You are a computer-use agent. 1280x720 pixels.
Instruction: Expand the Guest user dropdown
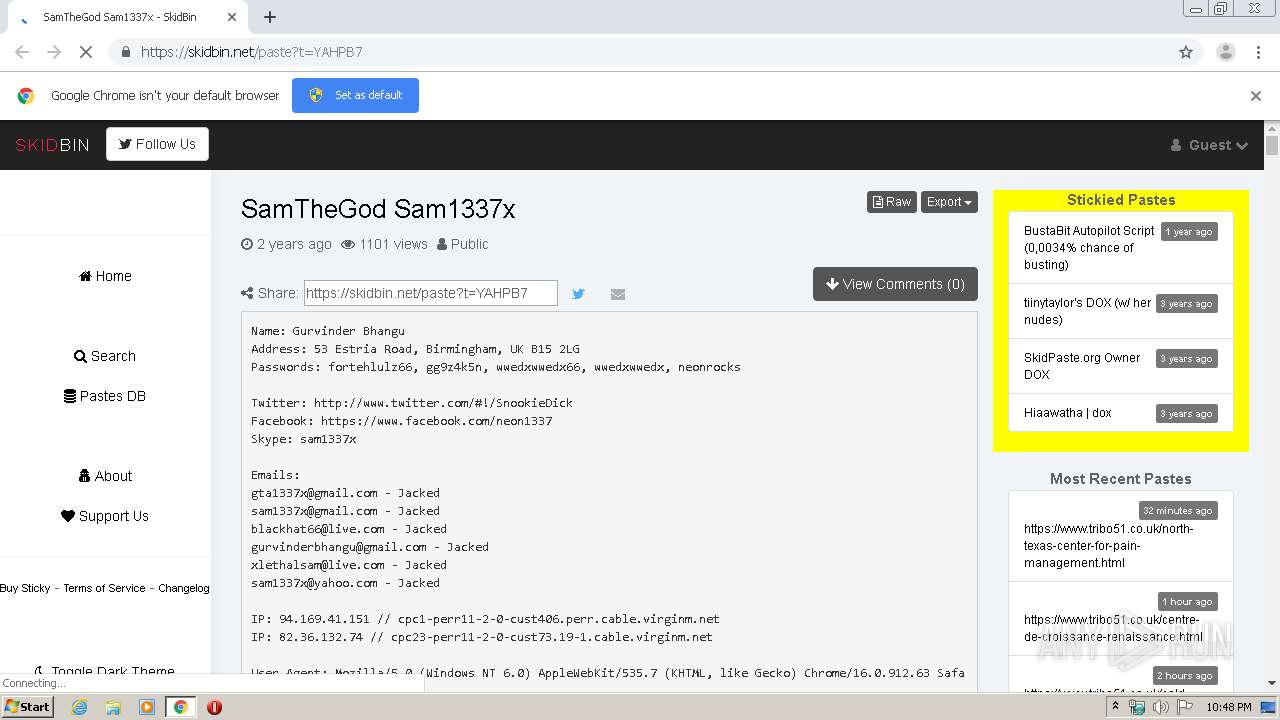1209,145
